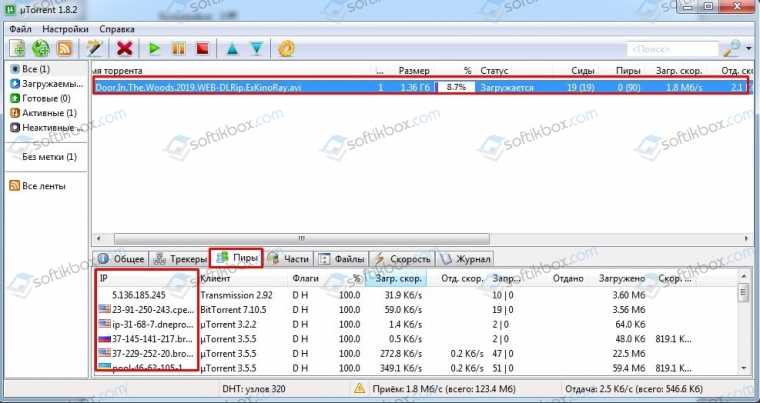
Task: Select the Активные (1) category
Action: click(x=44, y=113)
